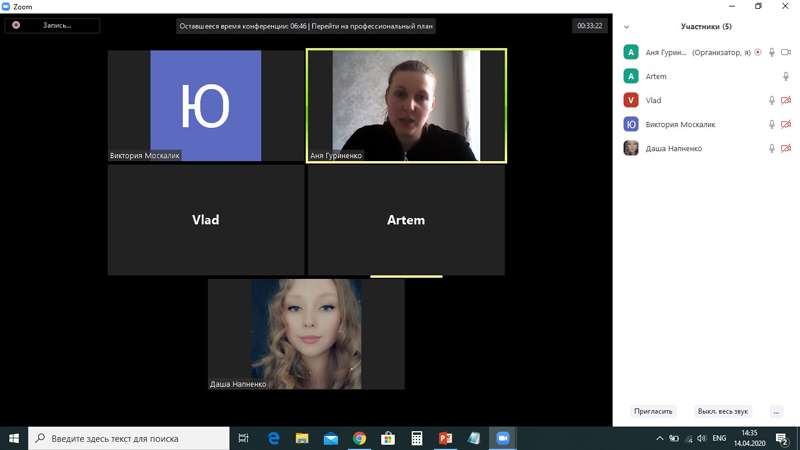
Task: Open the three-dots more options button
Action: [x=776, y=412]
